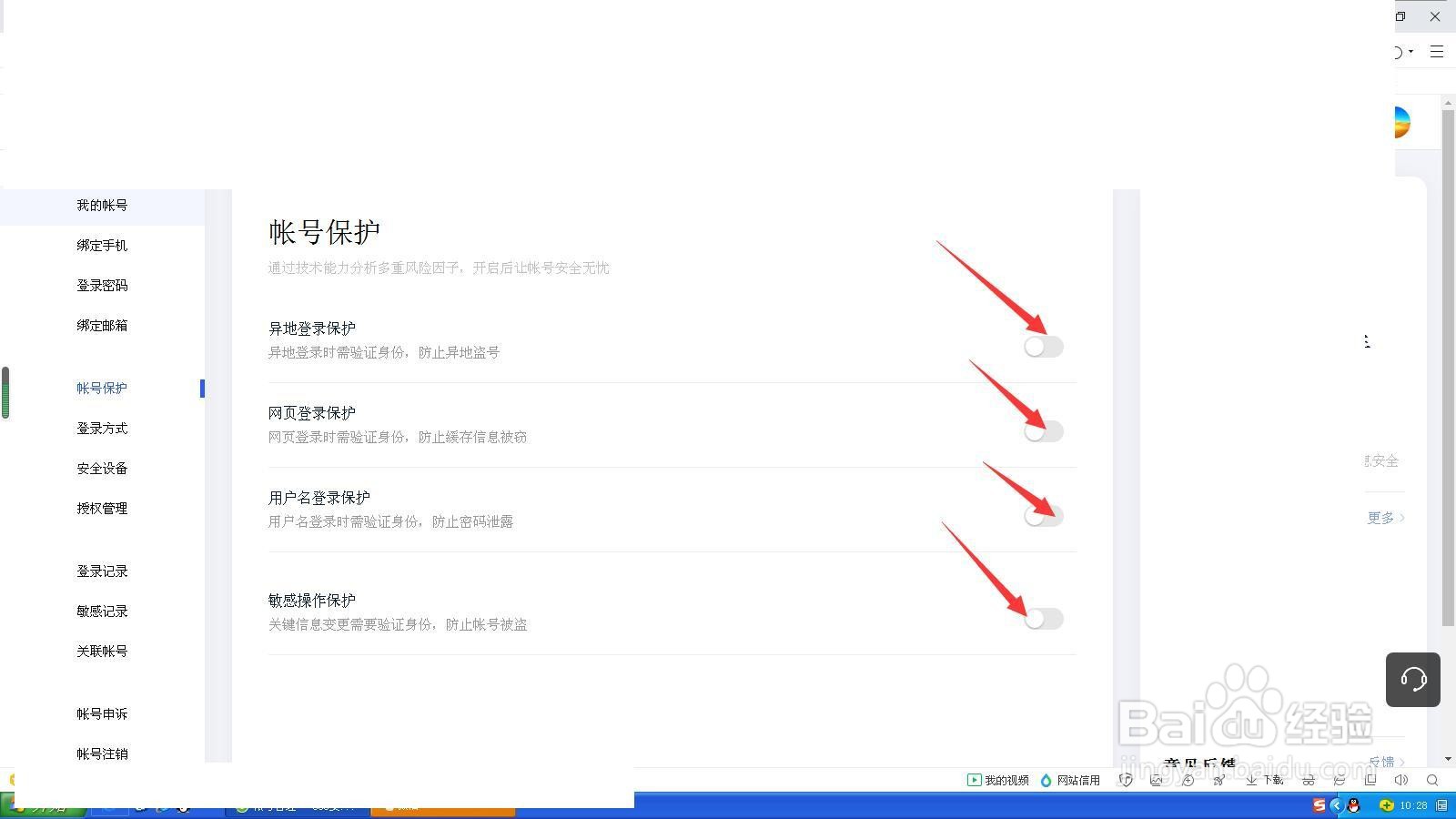The height and width of the screenshot is (819, 1456).
Task: Toggle 用户名登录保护 on
Action: point(1043,516)
